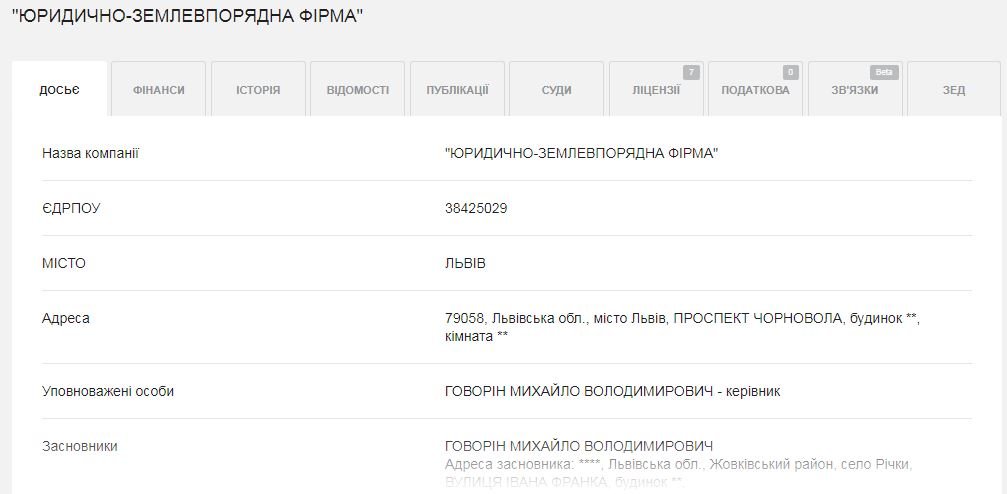The width and height of the screenshot is (1007, 494).
Task: Open the ПОДАТКОВА tab
Action: 756,89
